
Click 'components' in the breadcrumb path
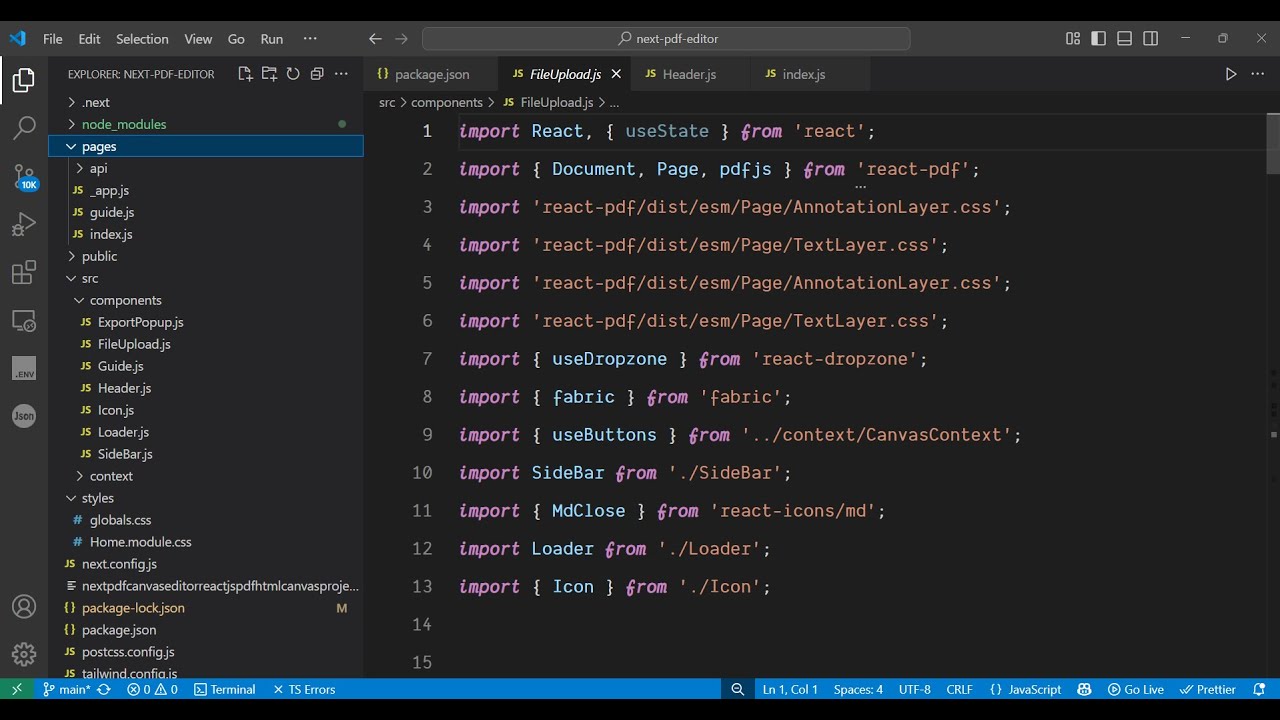(x=447, y=102)
